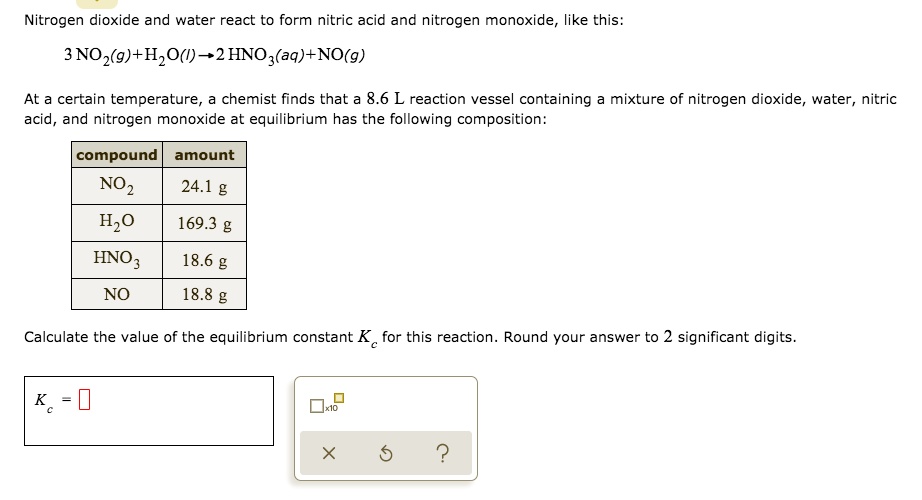Image resolution: width=922 pixels, height=500 pixels.
Task: Select the H2O compound cell
Action: pos(116,223)
